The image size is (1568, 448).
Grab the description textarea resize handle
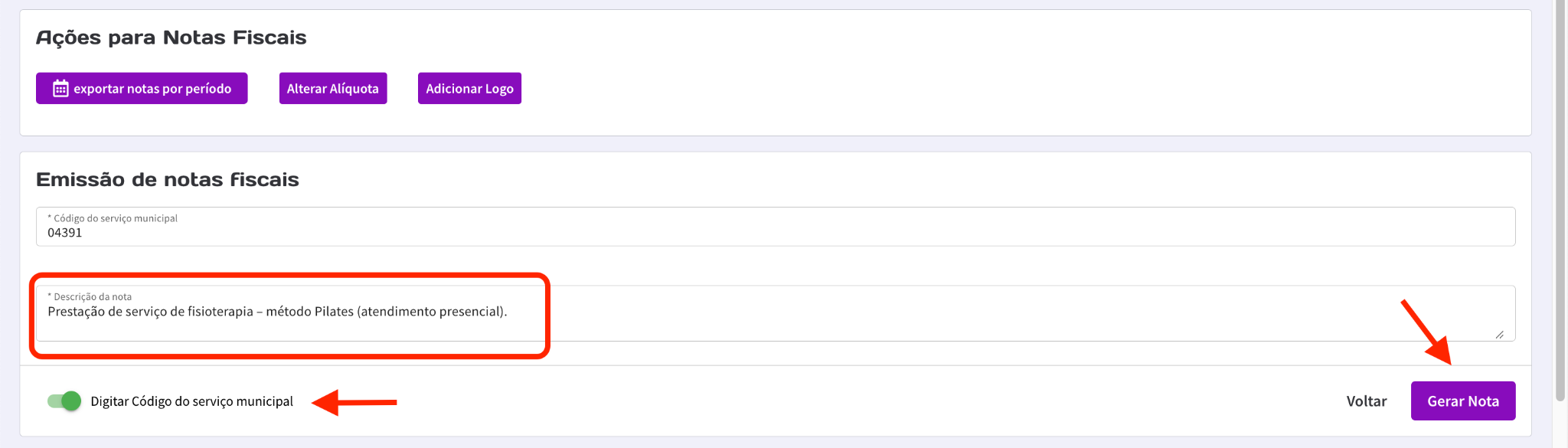(1499, 335)
